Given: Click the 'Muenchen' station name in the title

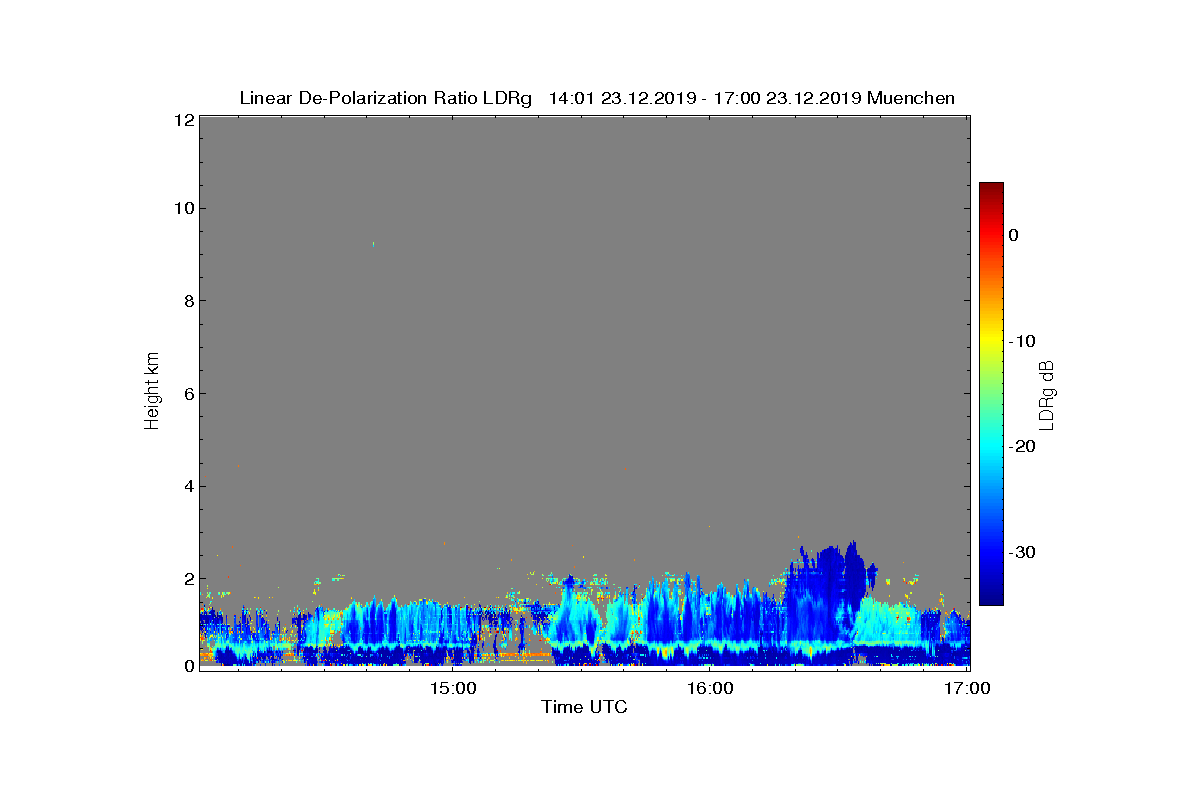Looking at the screenshot, I should click(911, 98).
